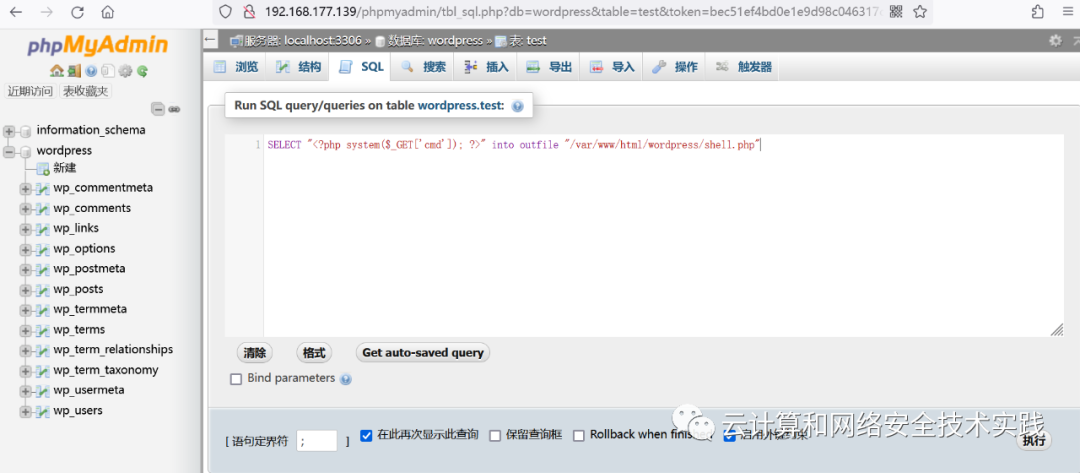Viewport: 1080px width, 473px height.
Task: Check the Bind parameters checkbox
Action: click(236, 379)
